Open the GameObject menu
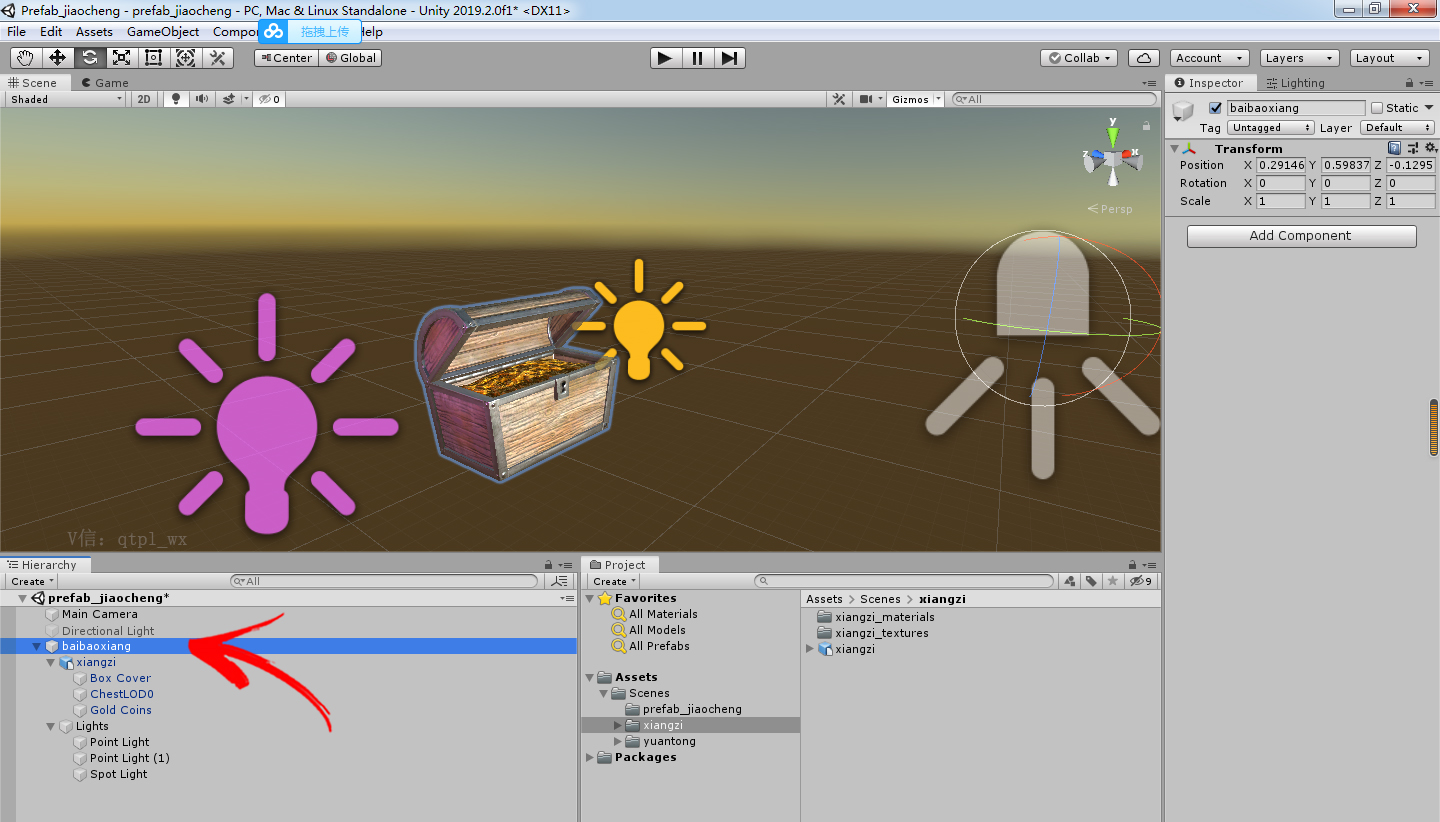 pyautogui.click(x=163, y=31)
